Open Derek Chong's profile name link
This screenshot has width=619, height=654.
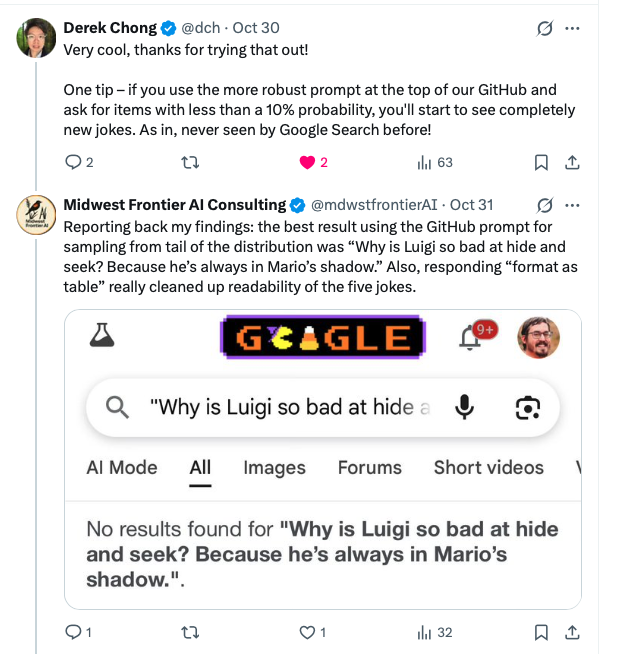tap(108, 29)
